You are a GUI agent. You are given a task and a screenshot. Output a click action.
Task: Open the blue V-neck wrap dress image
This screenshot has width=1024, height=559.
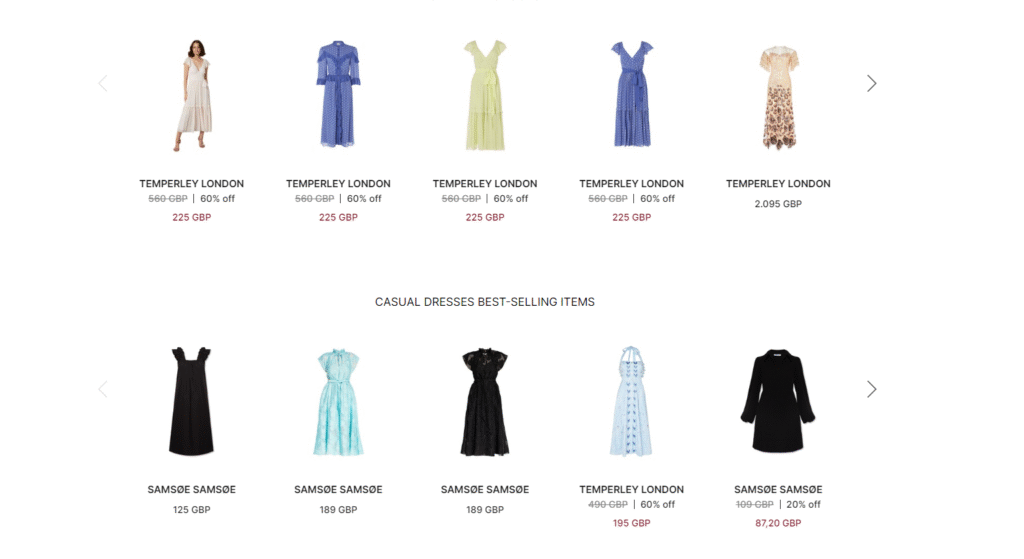pyautogui.click(x=632, y=94)
